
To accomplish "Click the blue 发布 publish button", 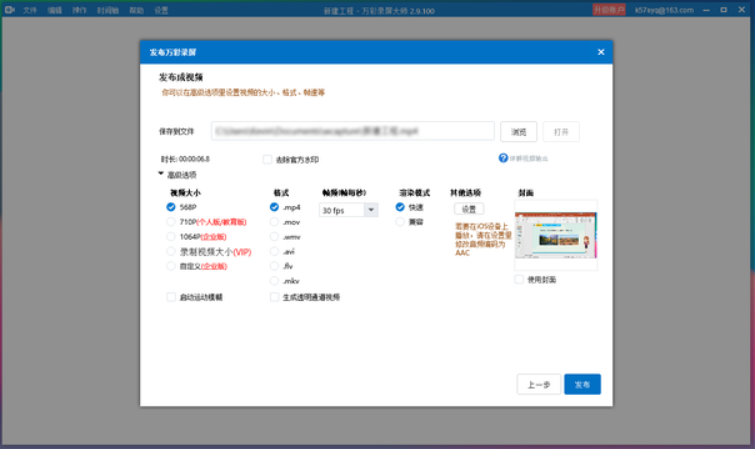I will click(x=582, y=384).
